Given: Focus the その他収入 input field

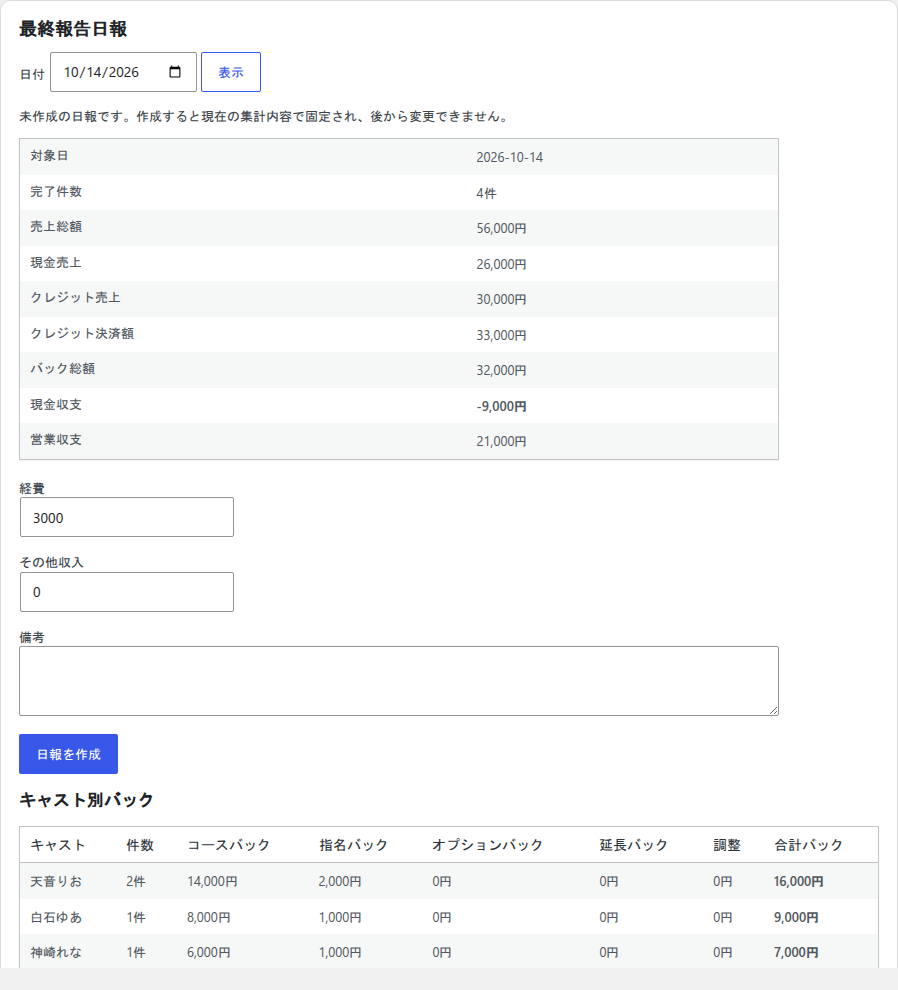Looking at the screenshot, I should (127, 592).
